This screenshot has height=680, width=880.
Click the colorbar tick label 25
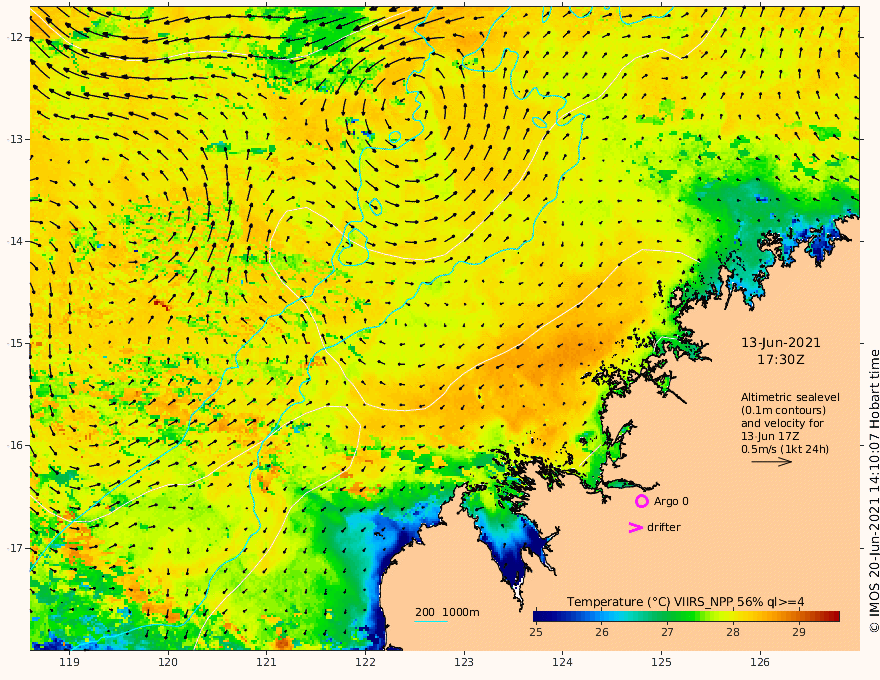pos(536,632)
